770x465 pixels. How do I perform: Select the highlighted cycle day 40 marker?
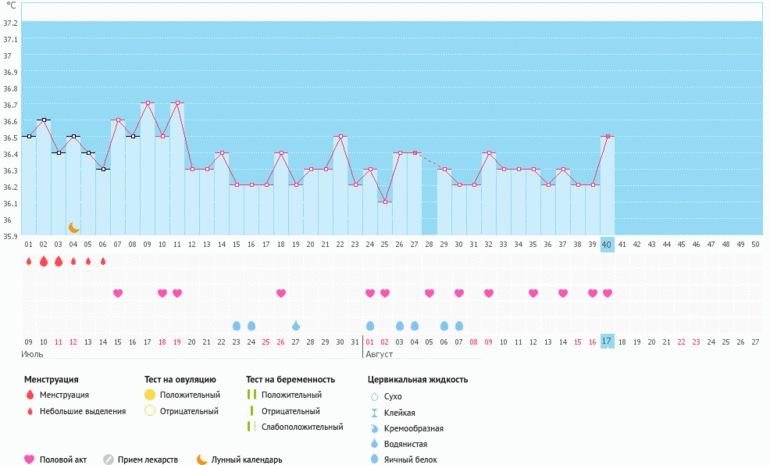coord(607,244)
